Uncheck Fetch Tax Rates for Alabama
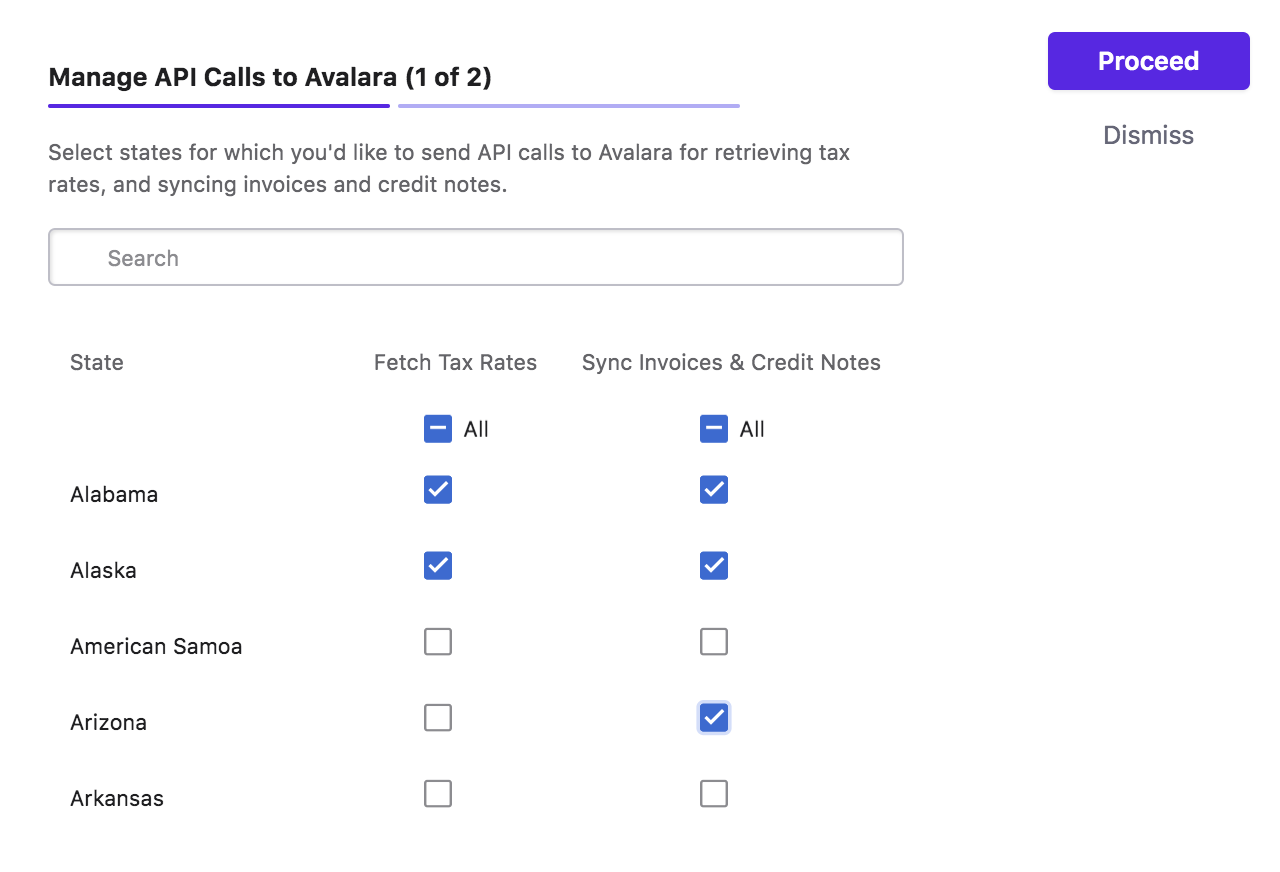This screenshot has height=872, width=1280. pos(438,490)
